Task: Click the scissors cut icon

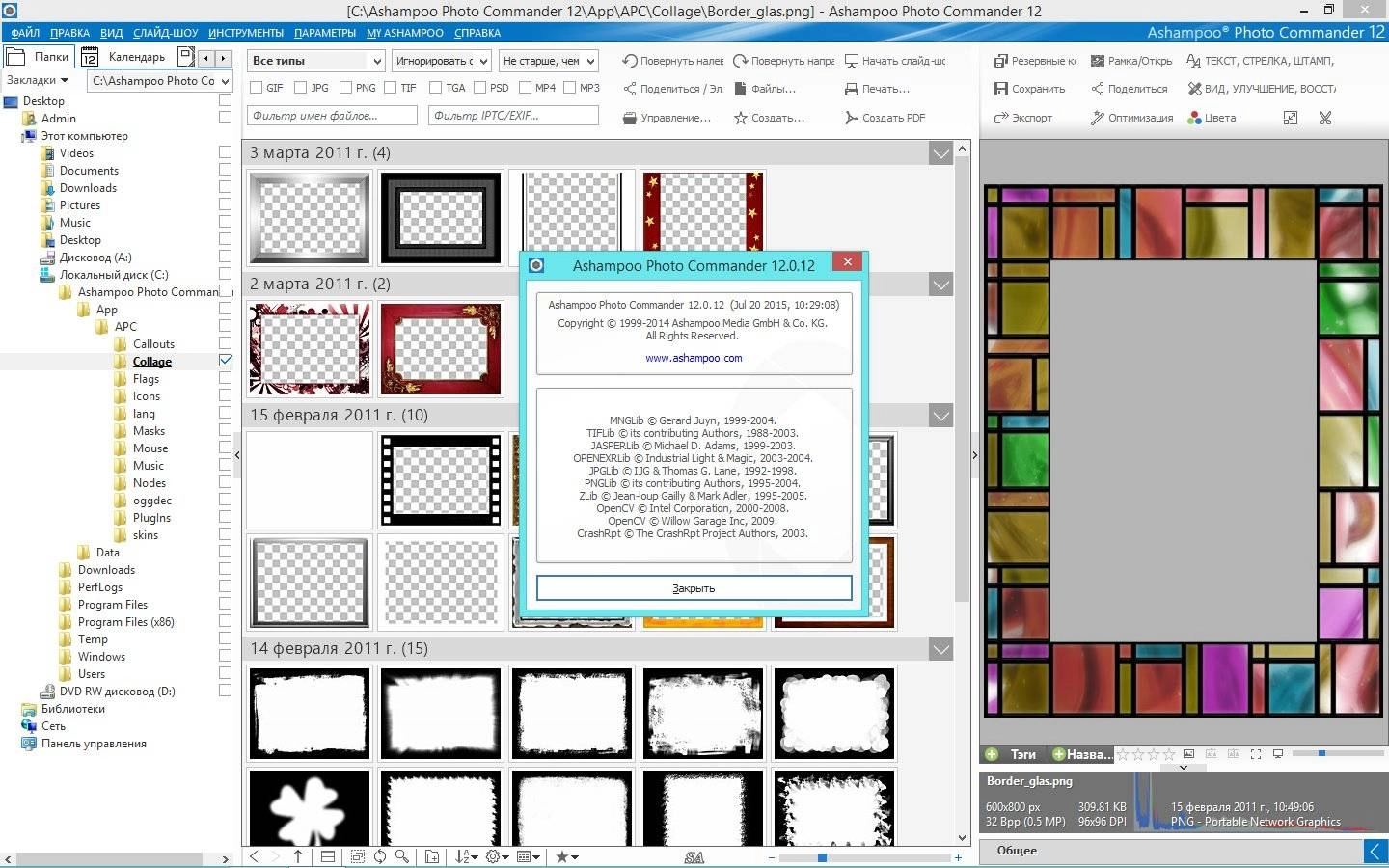Action: point(1325,118)
